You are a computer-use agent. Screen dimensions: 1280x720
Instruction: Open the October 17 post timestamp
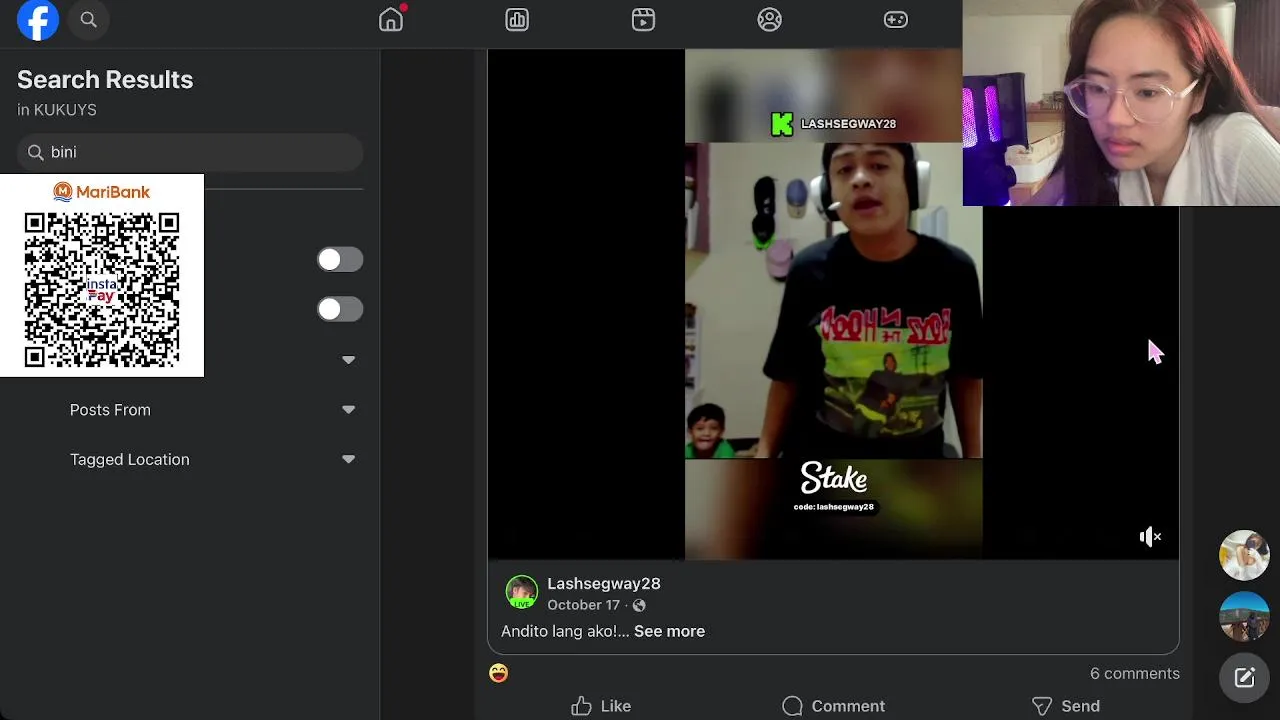[x=584, y=605]
